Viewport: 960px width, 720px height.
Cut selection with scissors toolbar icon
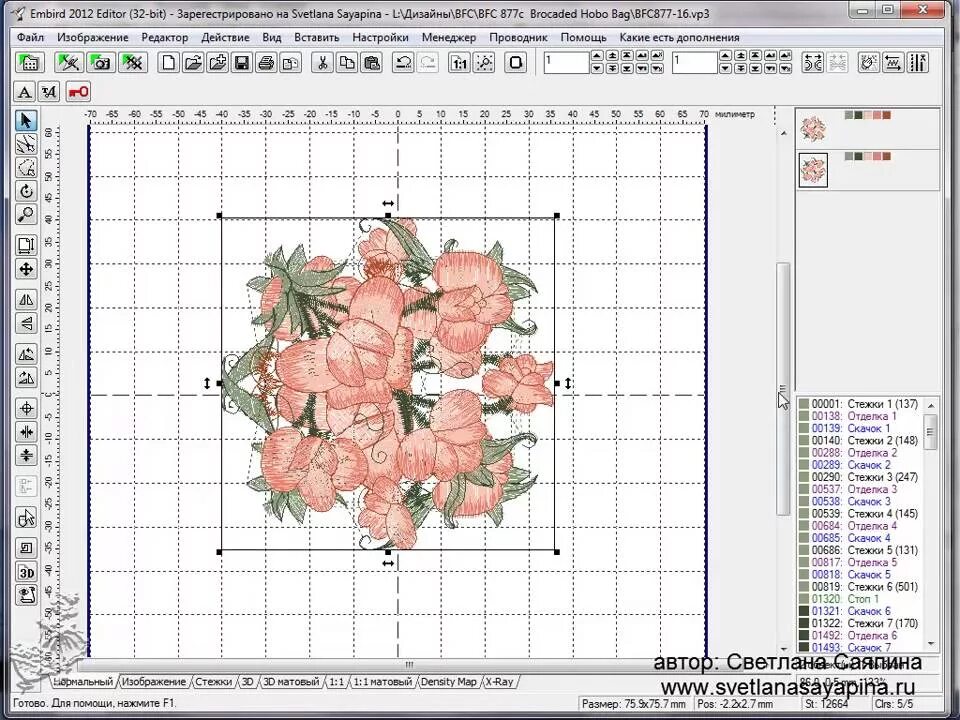click(322, 62)
